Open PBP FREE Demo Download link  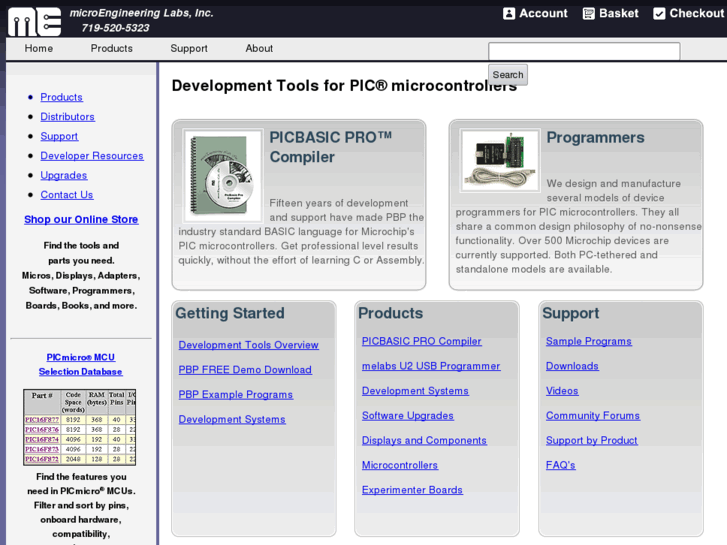[x=245, y=370]
